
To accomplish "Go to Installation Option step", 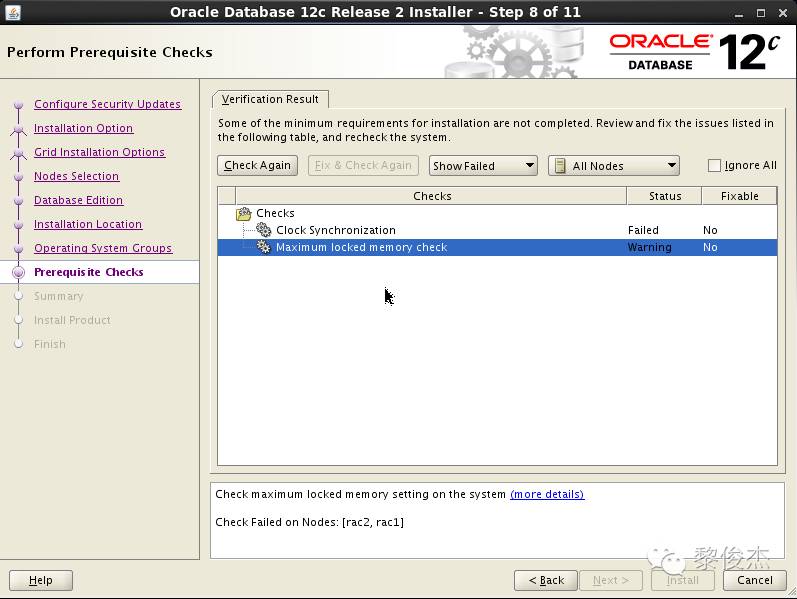I will pyautogui.click(x=83, y=128).
